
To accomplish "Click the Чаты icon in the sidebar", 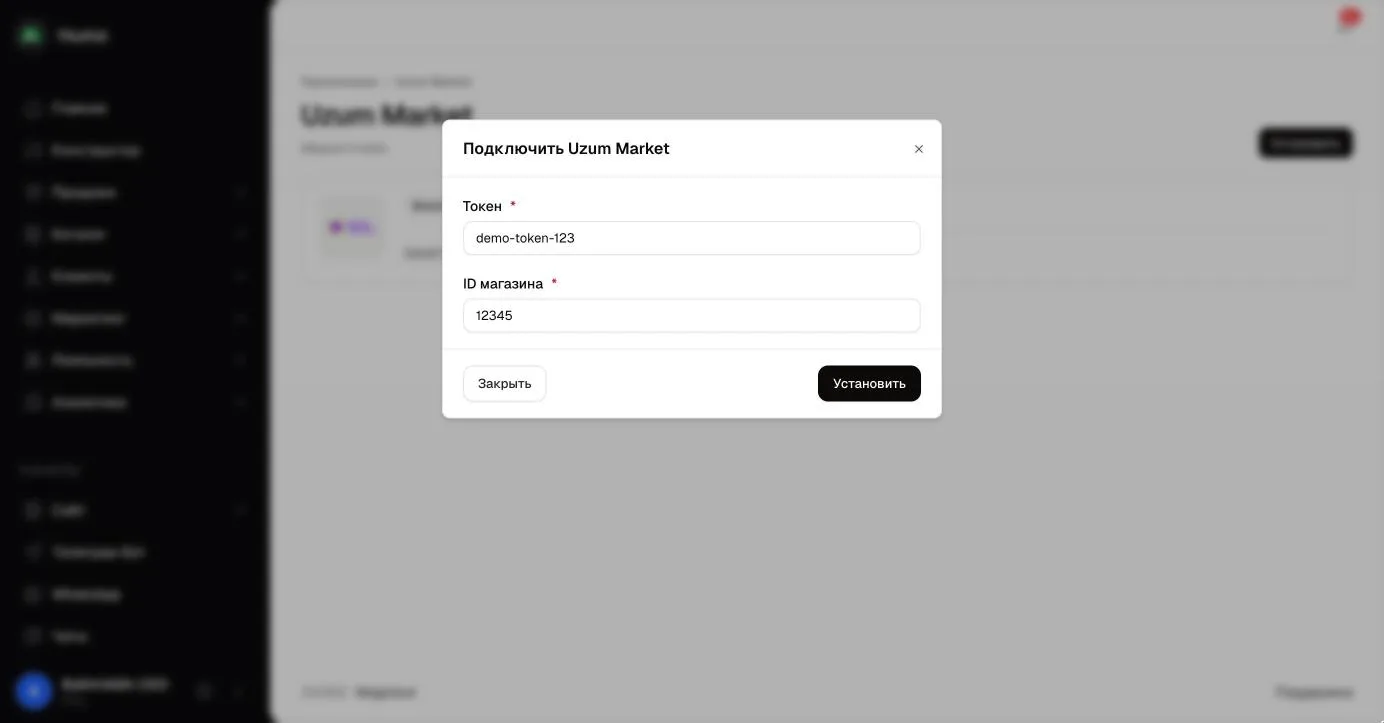I will [x=33, y=636].
